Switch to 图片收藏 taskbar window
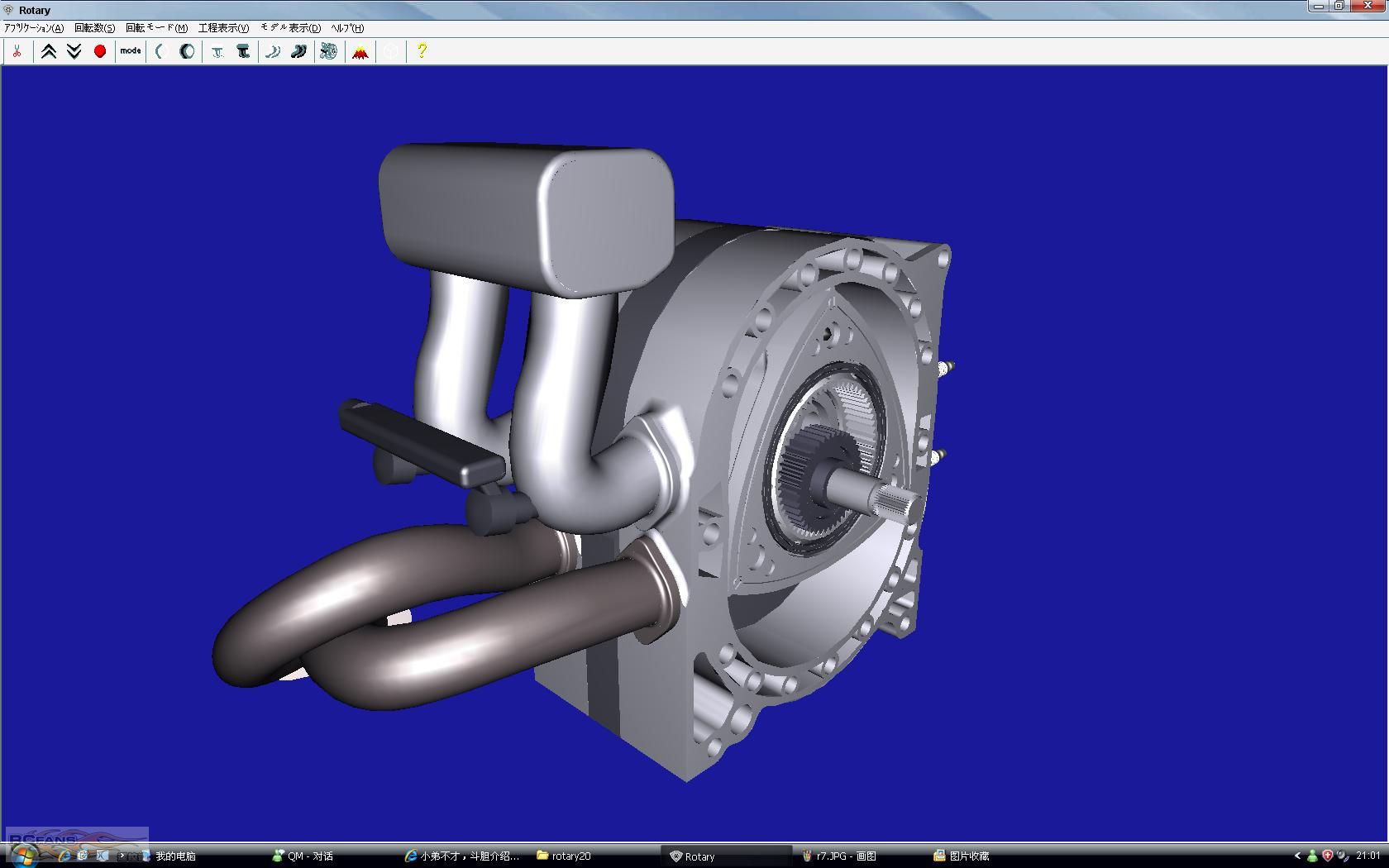Screen dimensions: 1389x868 (x=962, y=856)
